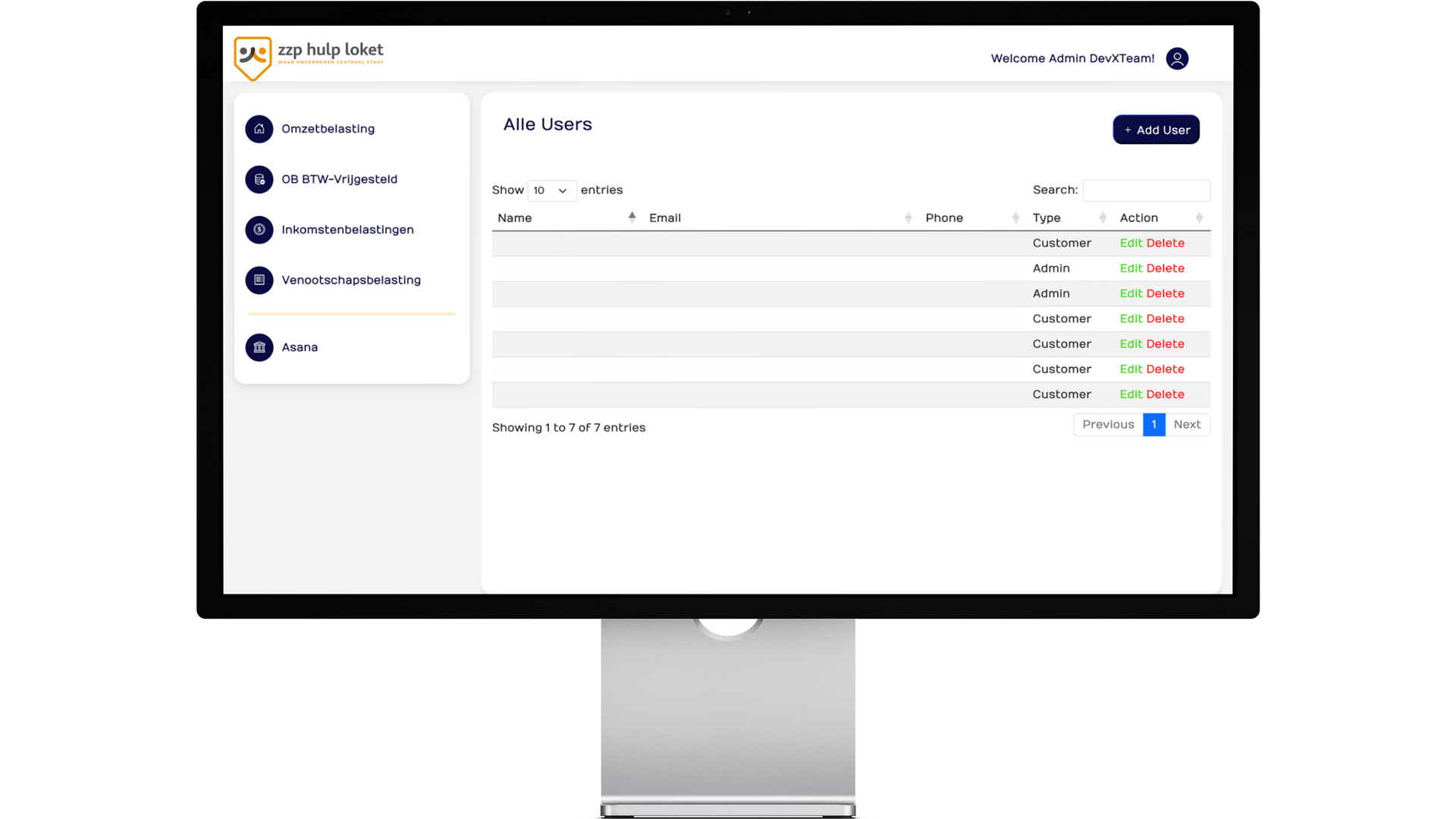Viewport: 1456px width, 819px height.
Task: Focus the Search input field
Action: coord(1146,190)
